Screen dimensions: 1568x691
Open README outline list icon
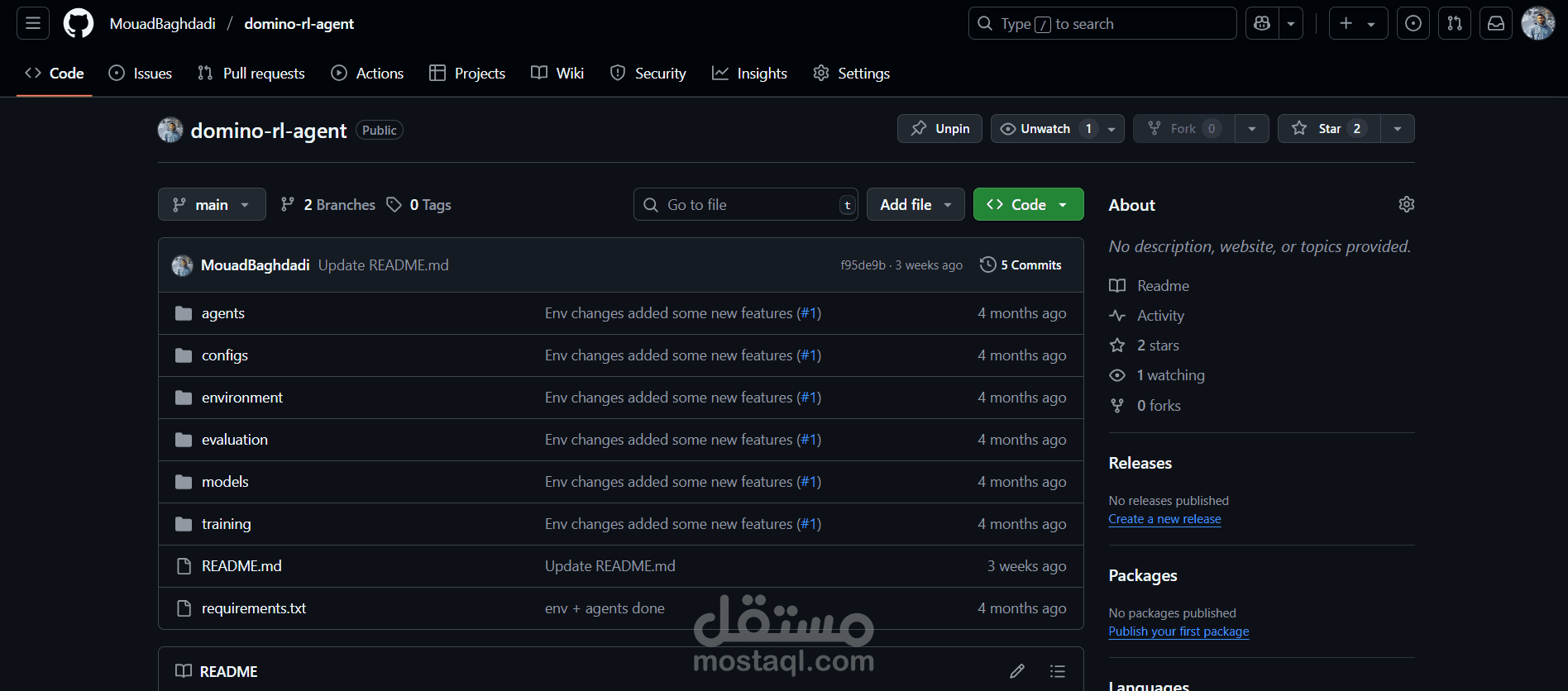click(x=1057, y=671)
